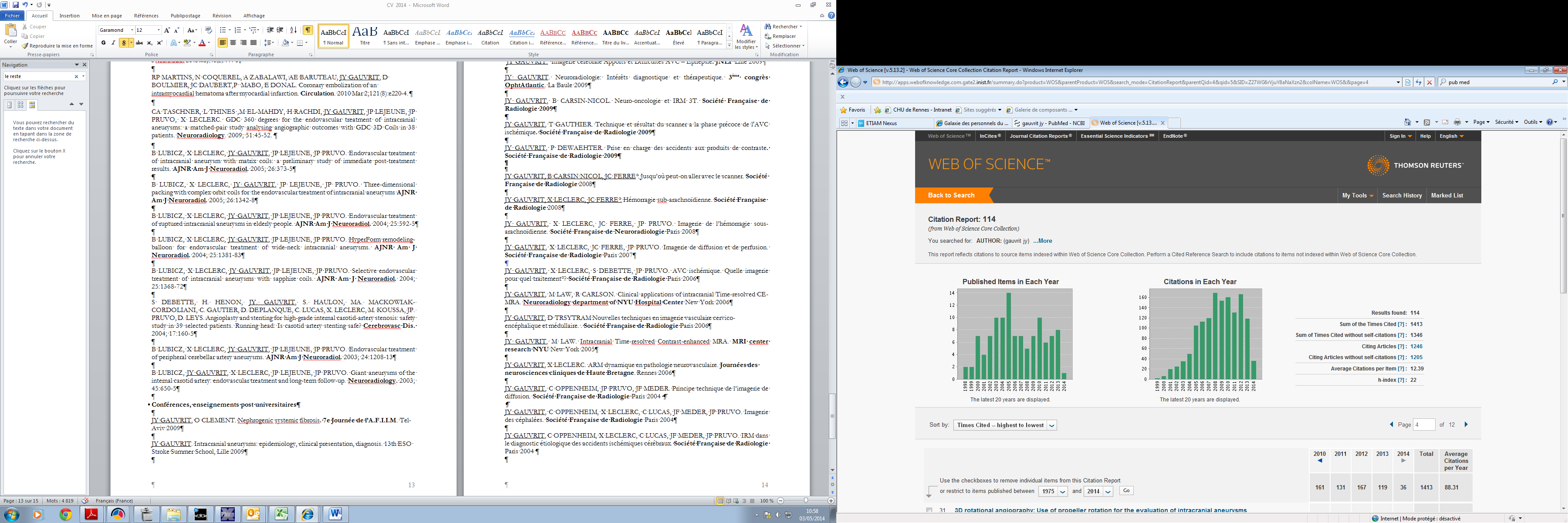Open Sort by Times Cited dropdown
This screenshot has width=1568, height=523.
[1005, 425]
